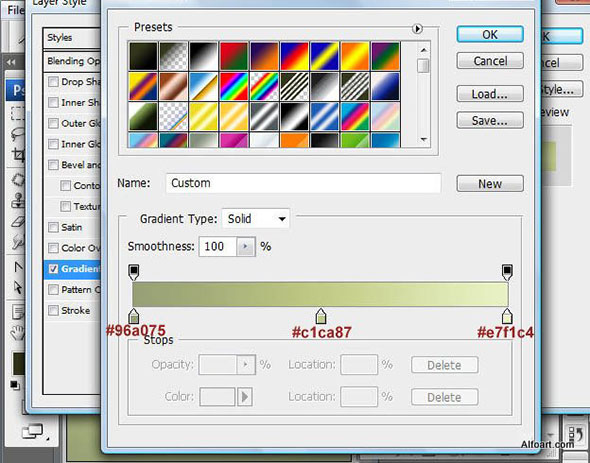Screen dimensions: 590x463
Task: Select the middle #c1ca87 color stop
Action: coord(320,316)
